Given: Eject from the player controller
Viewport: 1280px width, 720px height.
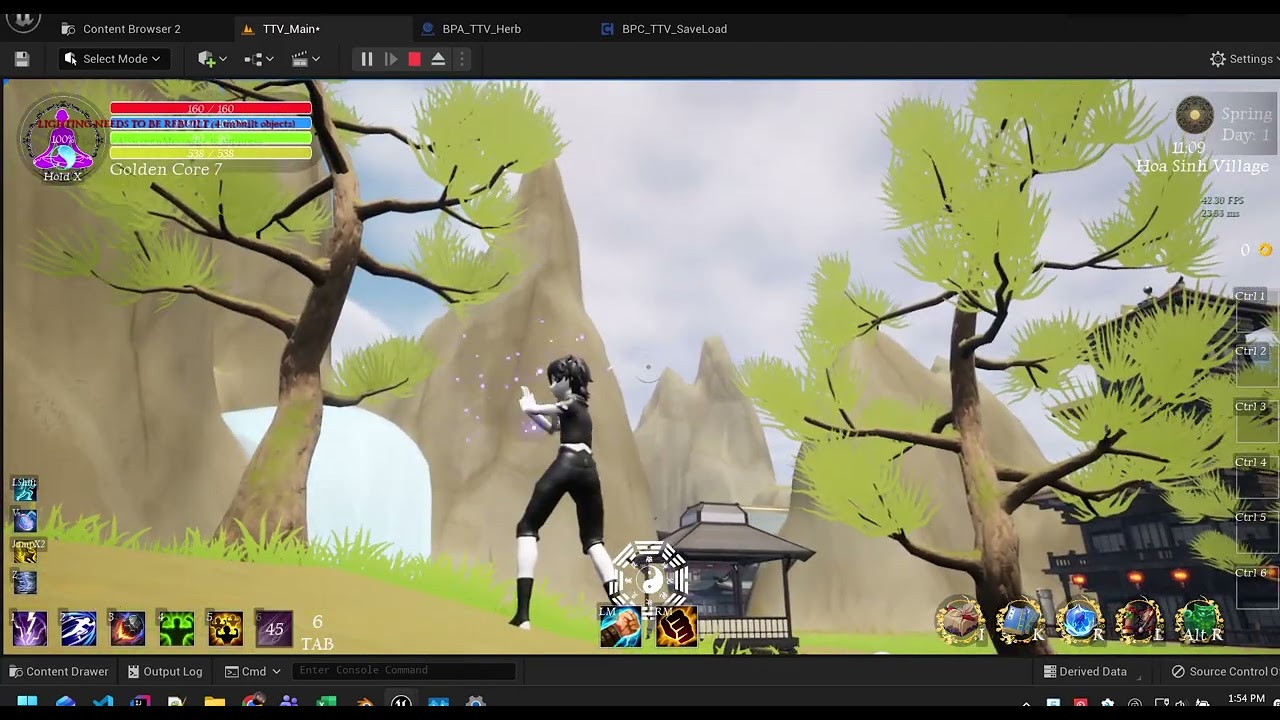Looking at the screenshot, I should [438, 59].
